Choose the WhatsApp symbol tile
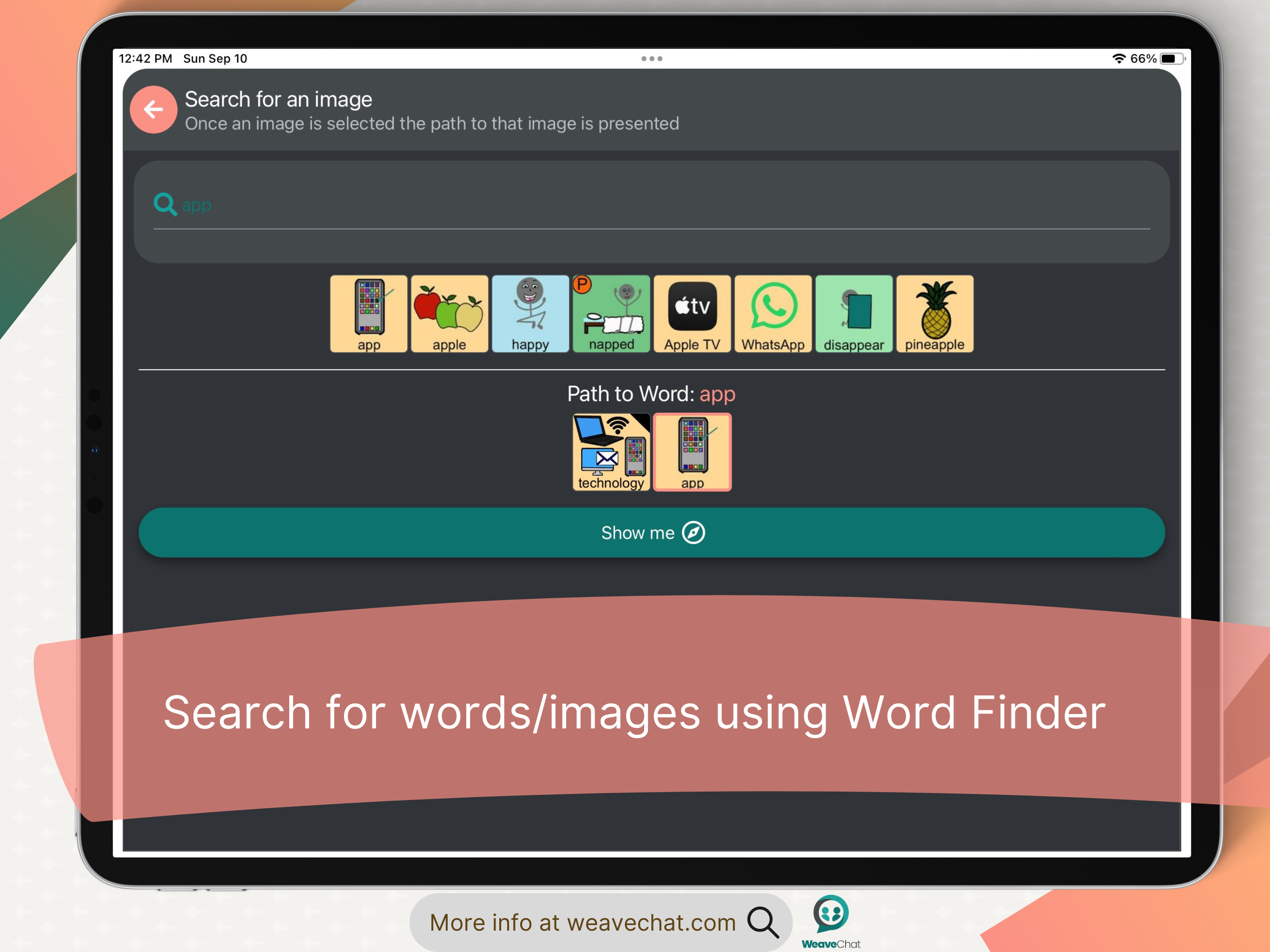 point(773,313)
